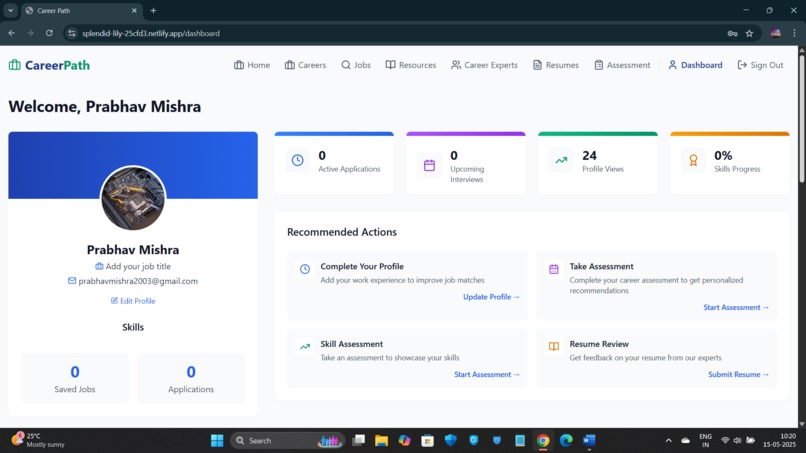Go to the Home nav item
Image resolution: width=806 pixels, height=453 pixels.
252,65
